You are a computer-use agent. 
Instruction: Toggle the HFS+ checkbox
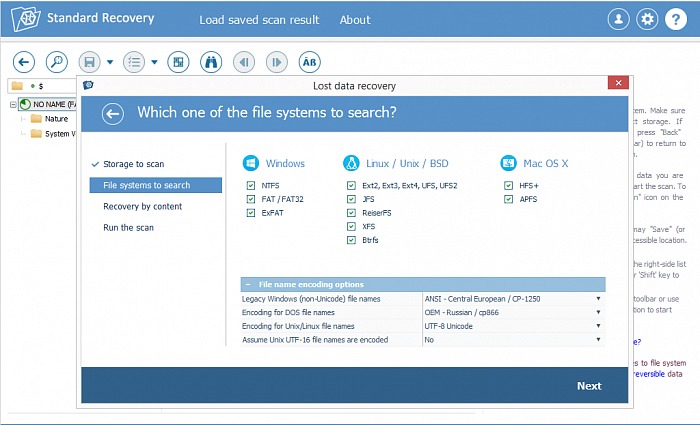coord(508,185)
